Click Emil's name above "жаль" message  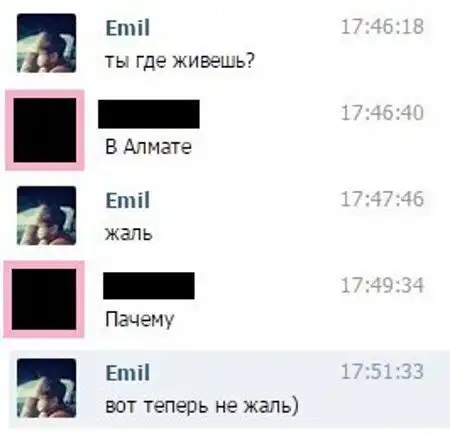[x=128, y=200]
